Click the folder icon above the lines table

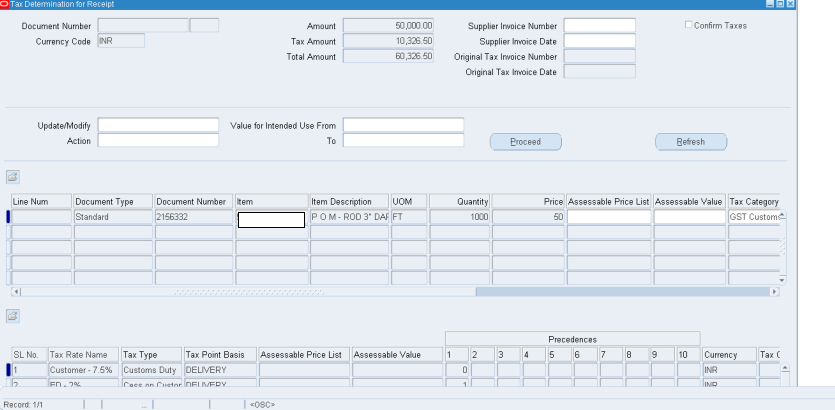pos(13,177)
